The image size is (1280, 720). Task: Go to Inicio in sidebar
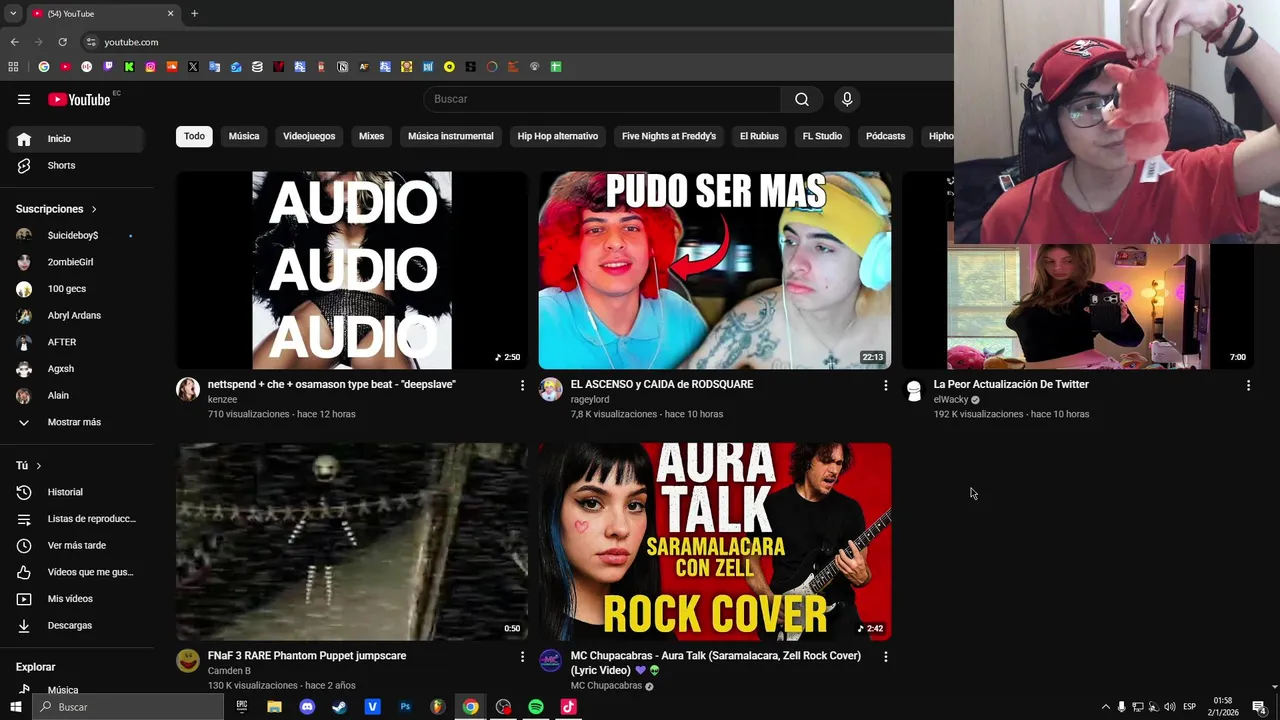(76, 139)
